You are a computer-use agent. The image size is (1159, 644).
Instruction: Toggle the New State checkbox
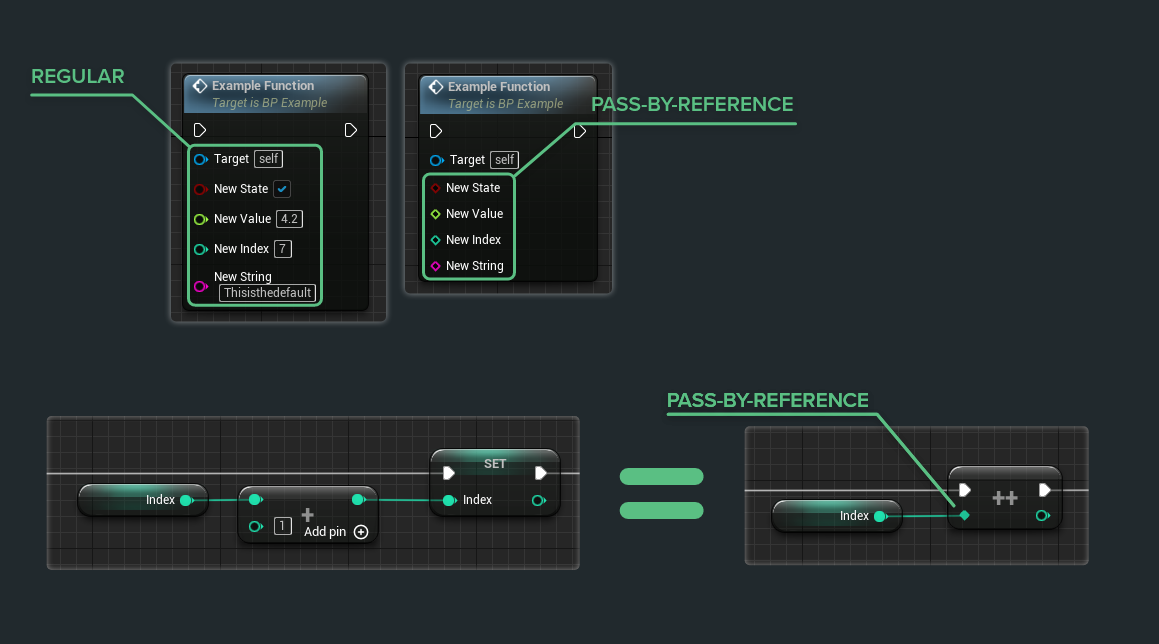[x=281, y=189]
